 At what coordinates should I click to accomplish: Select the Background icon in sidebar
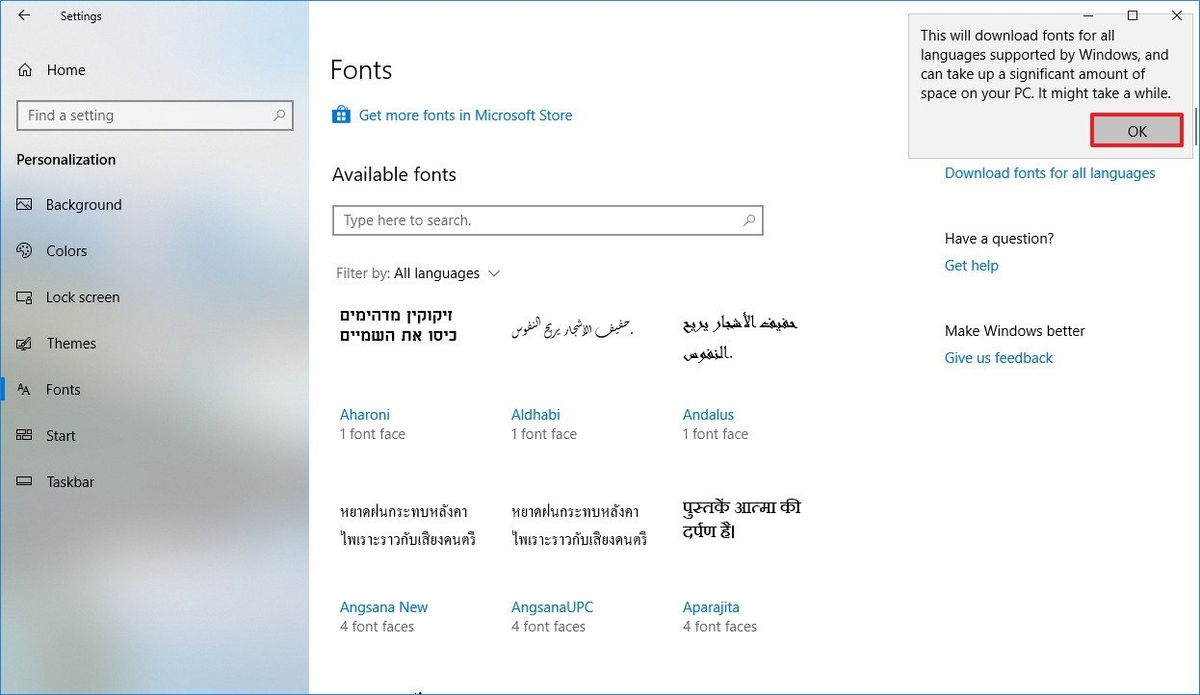[x=24, y=204]
